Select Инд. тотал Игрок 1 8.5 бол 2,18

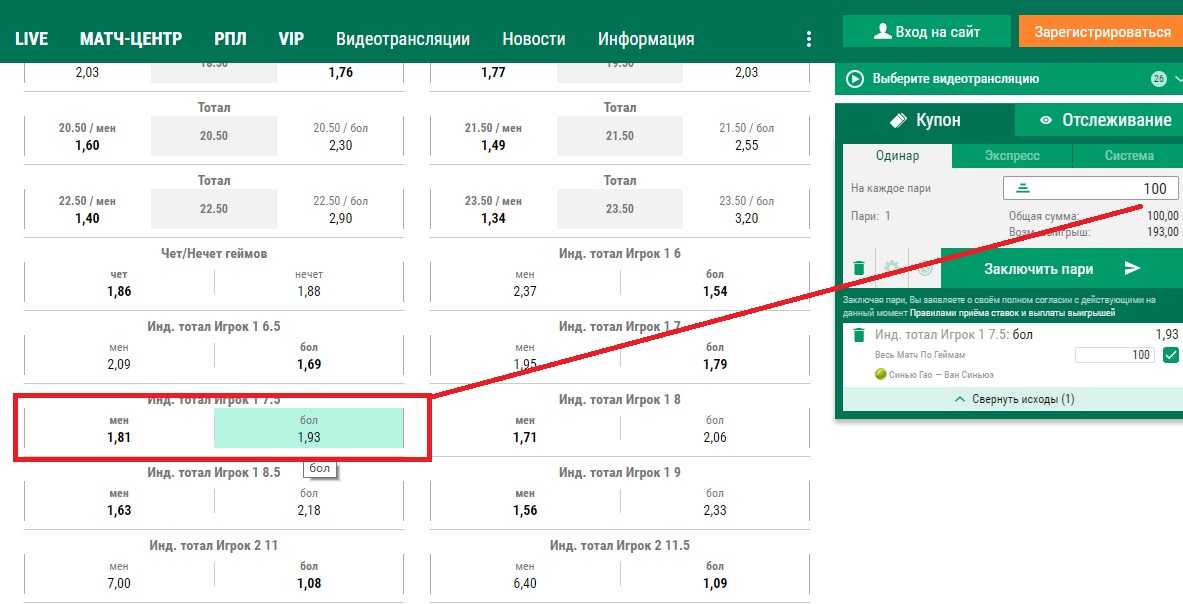(x=309, y=502)
